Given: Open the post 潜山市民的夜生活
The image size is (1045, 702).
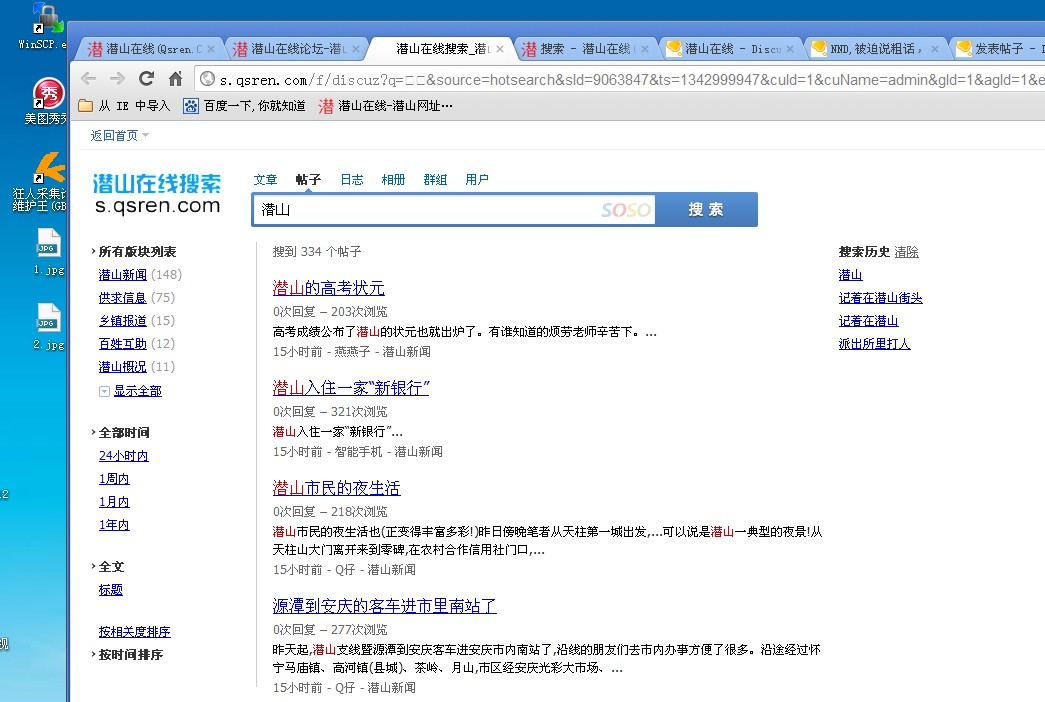Looking at the screenshot, I should tap(337, 487).
